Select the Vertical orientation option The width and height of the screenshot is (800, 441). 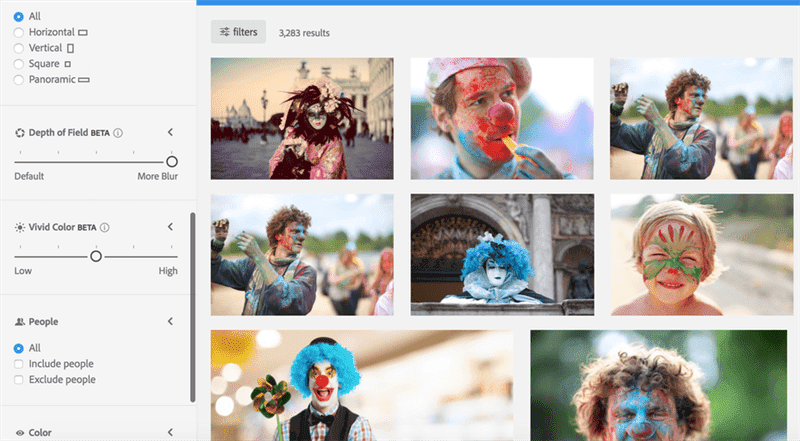pyautogui.click(x=19, y=48)
